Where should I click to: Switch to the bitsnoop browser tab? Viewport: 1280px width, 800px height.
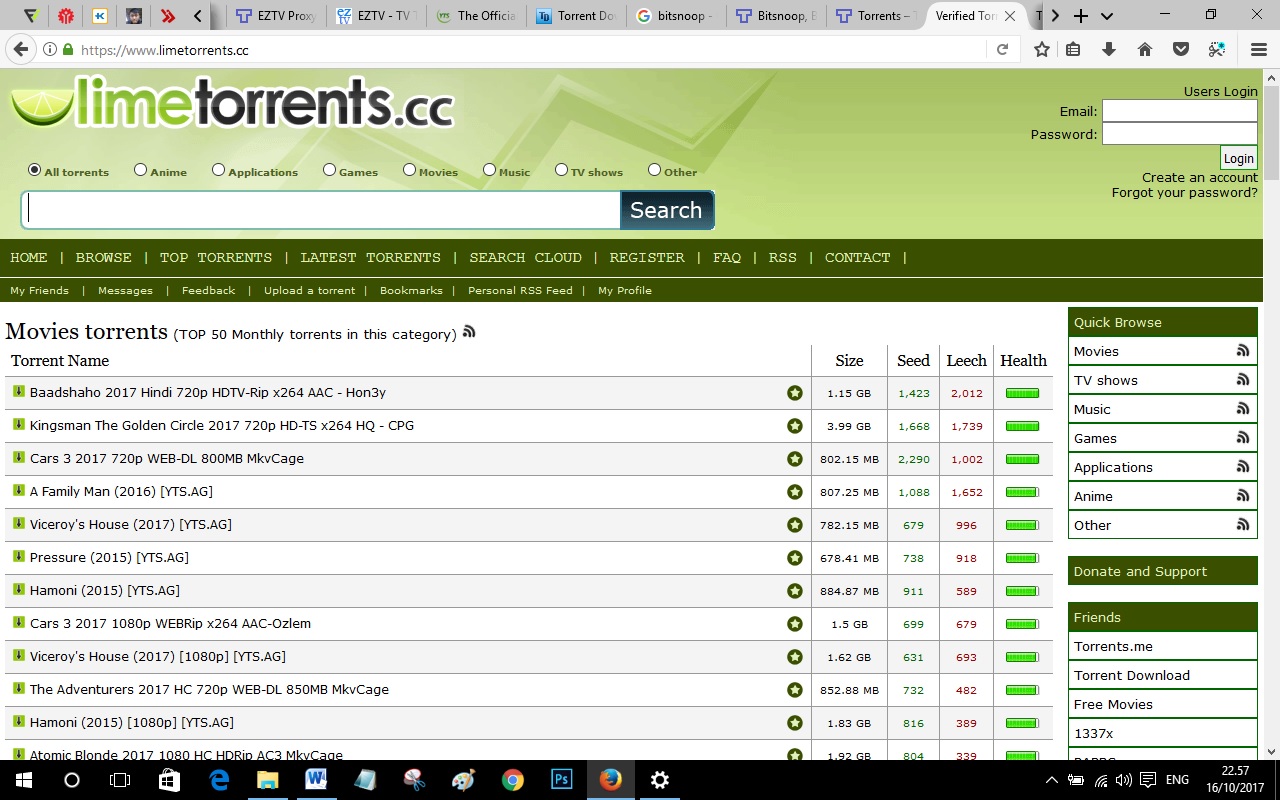click(674, 16)
